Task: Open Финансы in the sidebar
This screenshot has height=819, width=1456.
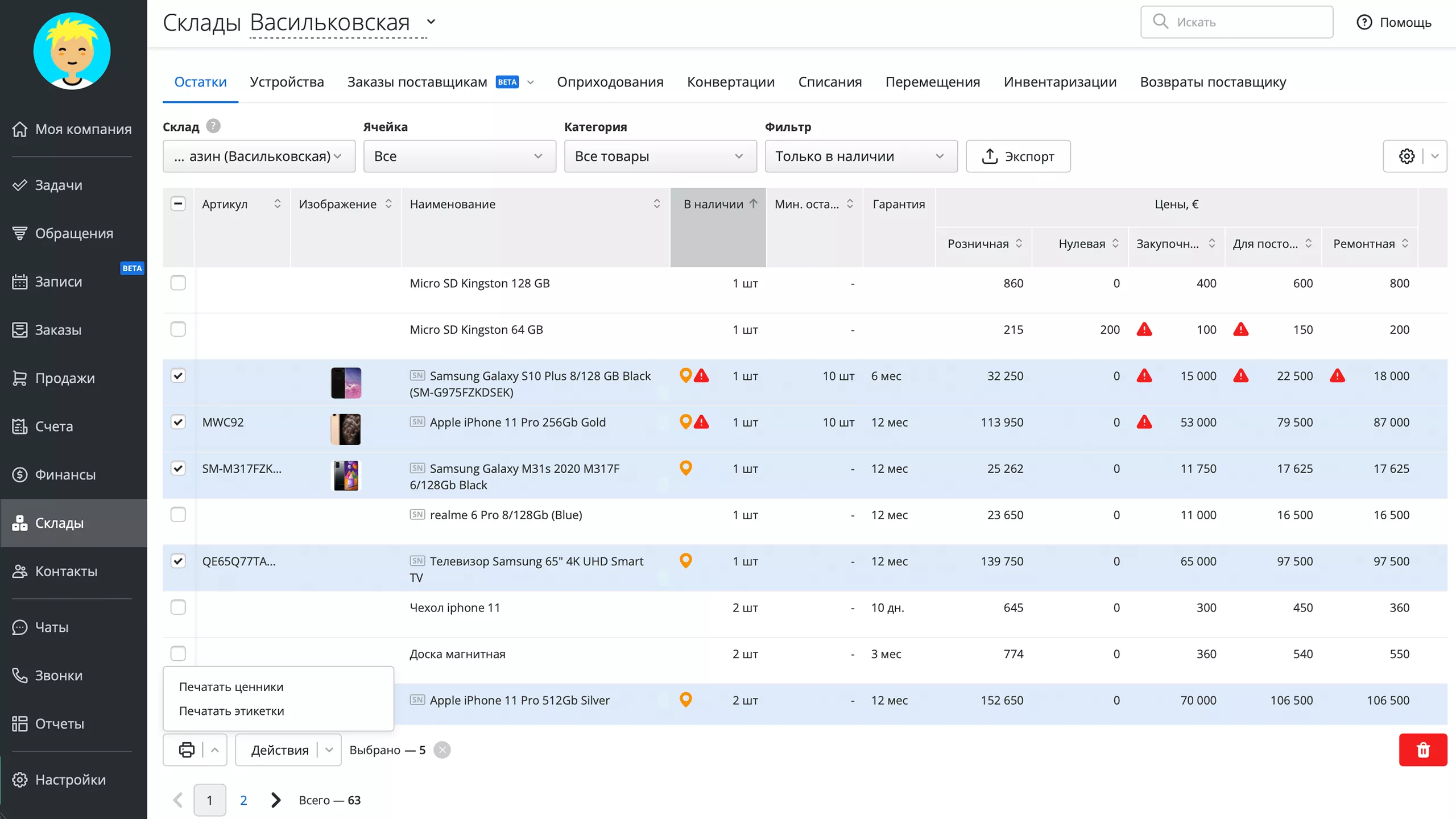Action: pyautogui.click(x=65, y=474)
